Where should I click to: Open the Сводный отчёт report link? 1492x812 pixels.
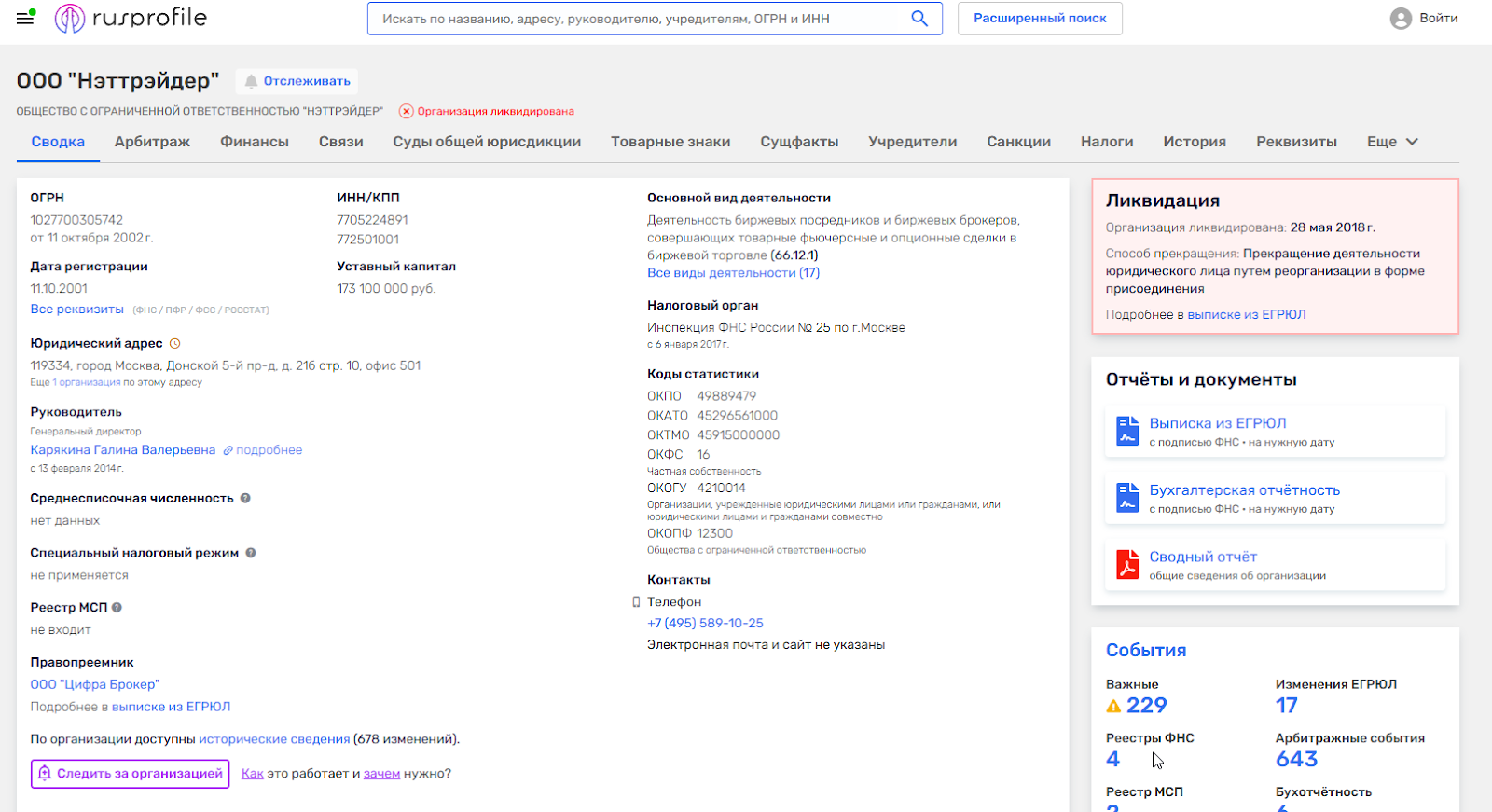[1203, 557]
